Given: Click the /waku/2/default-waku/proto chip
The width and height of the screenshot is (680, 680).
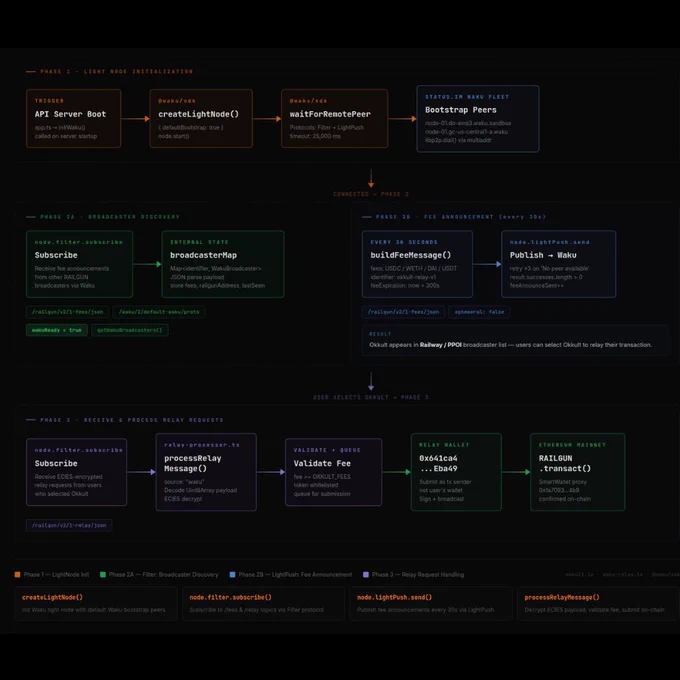Looking at the screenshot, I should tap(159, 311).
